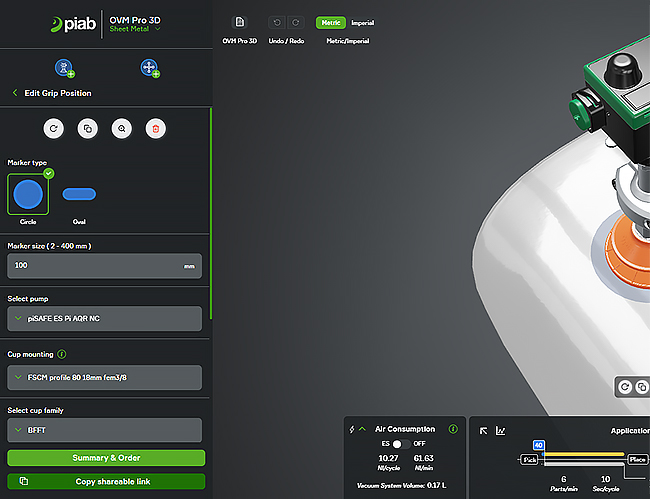This screenshot has width=650, height=499.
Task: Click the Summary & Order button
Action: click(x=106, y=458)
